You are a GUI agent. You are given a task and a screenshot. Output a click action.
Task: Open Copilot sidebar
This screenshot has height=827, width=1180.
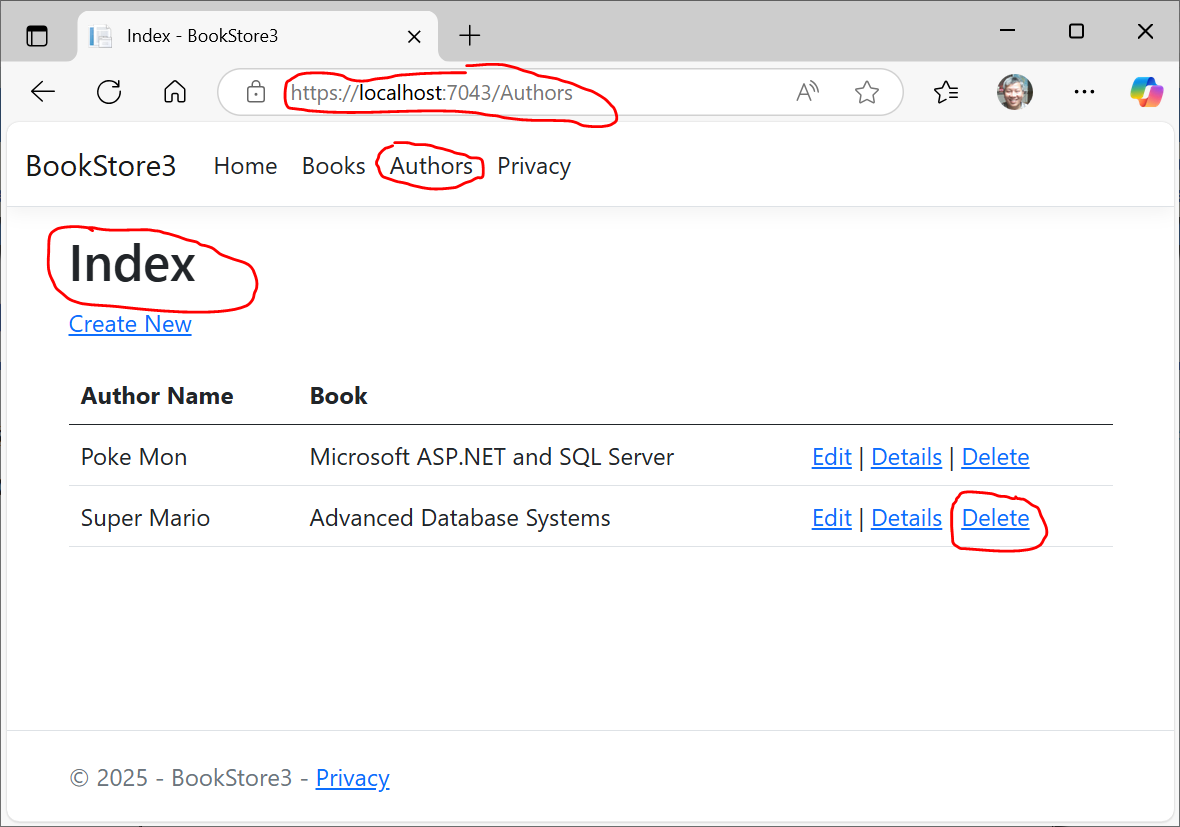[1146, 92]
